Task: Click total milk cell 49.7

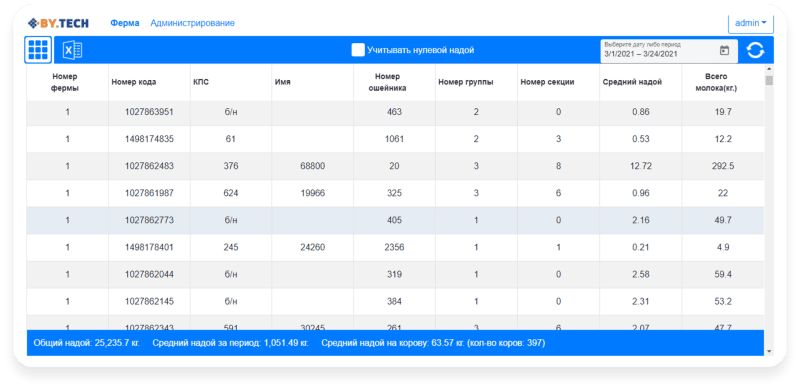Action: click(723, 220)
